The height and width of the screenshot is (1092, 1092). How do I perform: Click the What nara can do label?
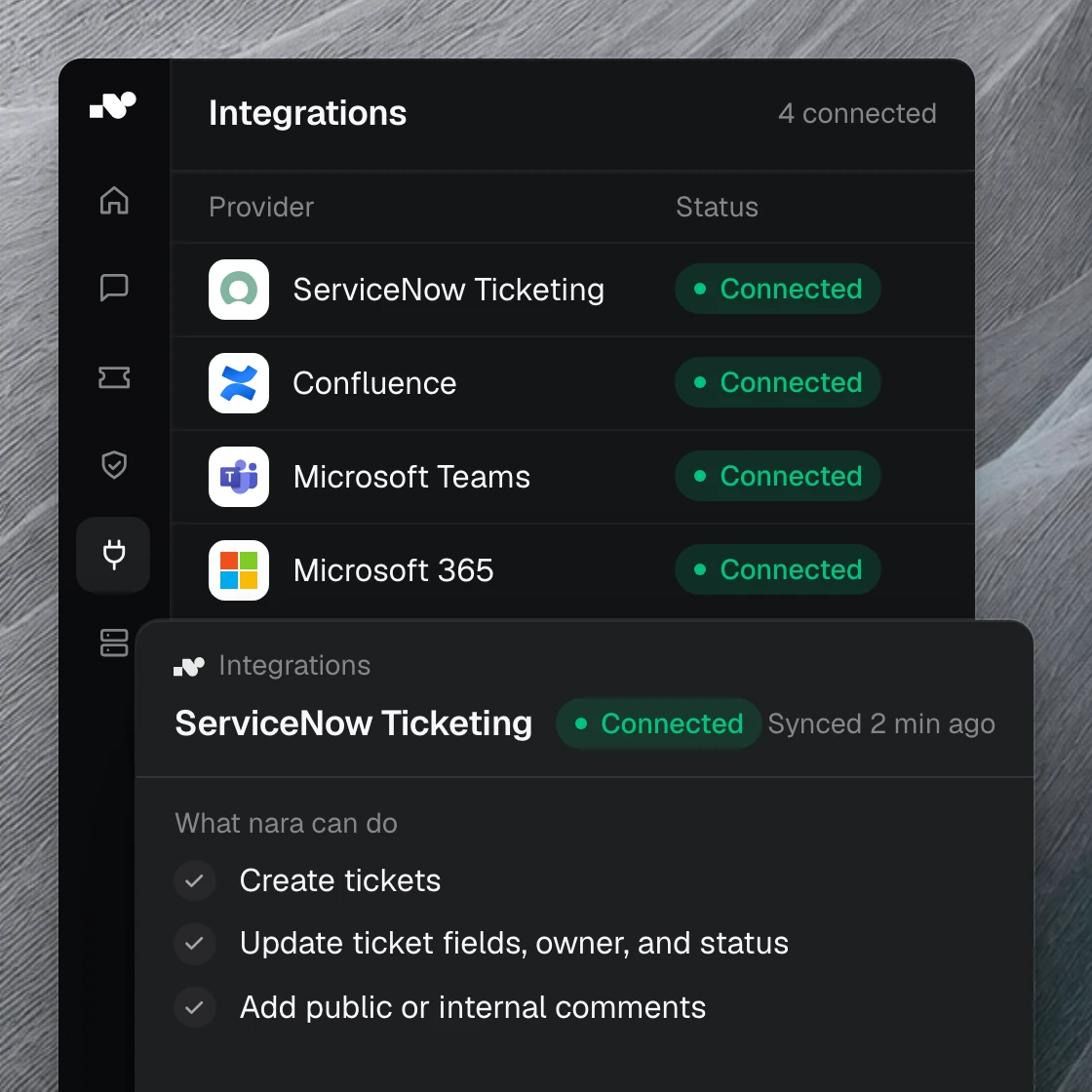point(287,823)
